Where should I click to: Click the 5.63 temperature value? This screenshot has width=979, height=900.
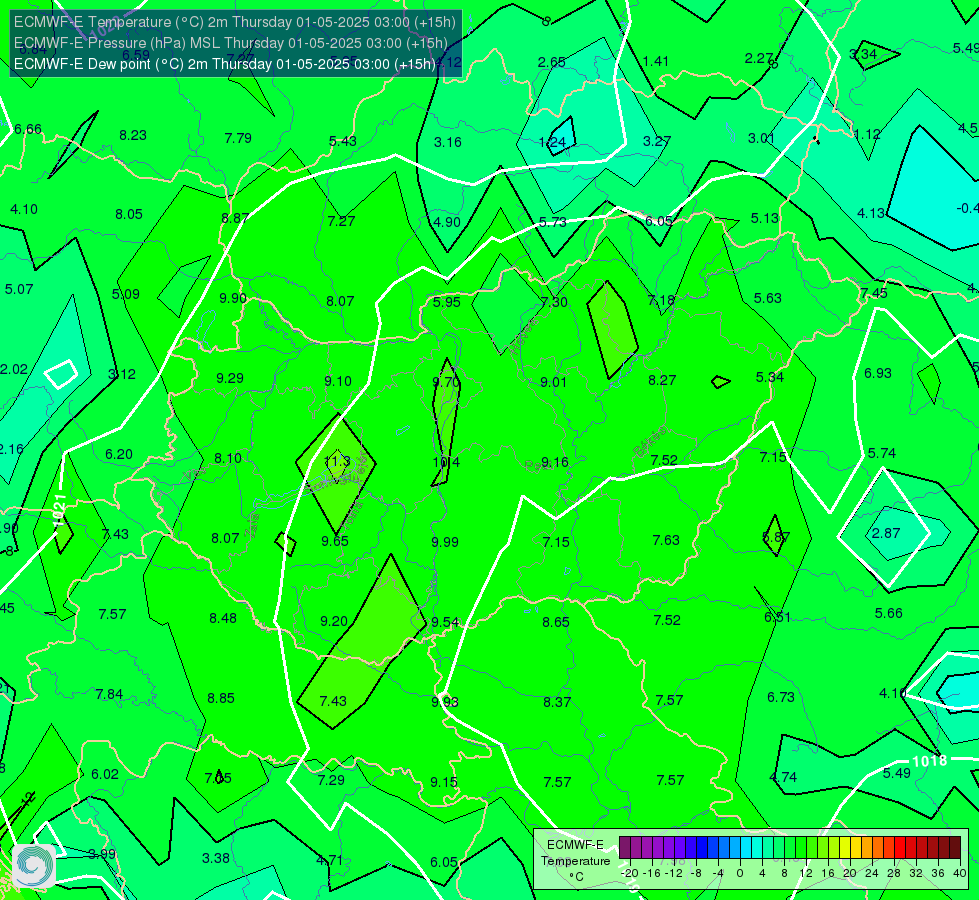point(768,299)
